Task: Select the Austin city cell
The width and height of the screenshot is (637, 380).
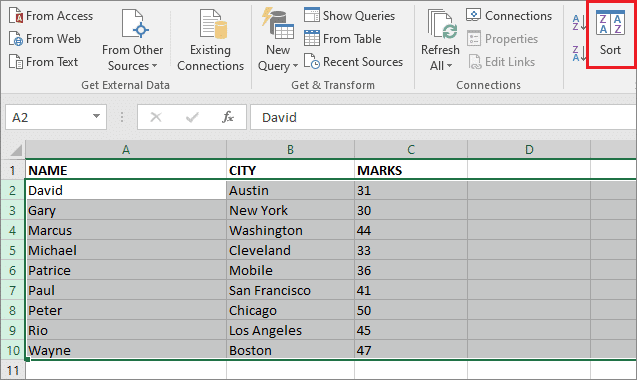Action: [x=290, y=190]
